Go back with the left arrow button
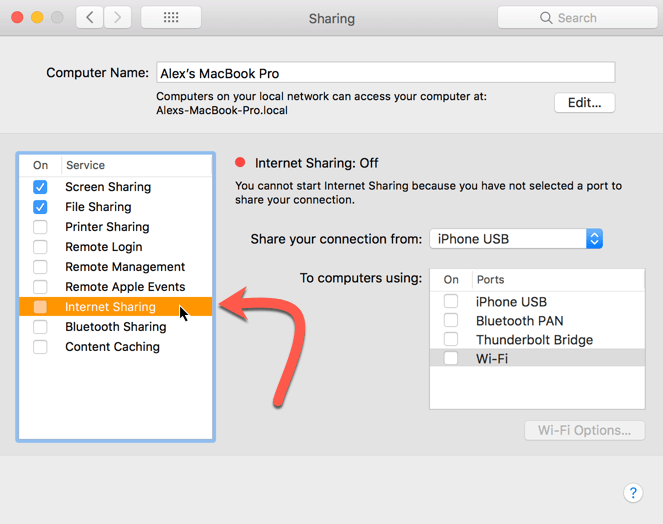The image size is (663, 524). (90, 17)
